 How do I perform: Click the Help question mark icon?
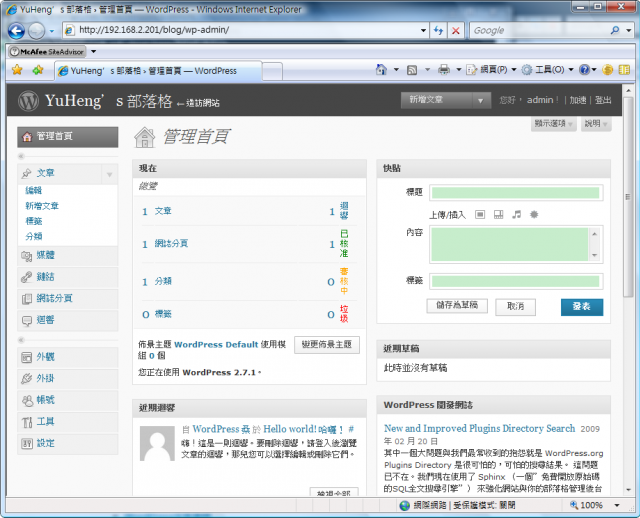pyautogui.click(x=584, y=70)
